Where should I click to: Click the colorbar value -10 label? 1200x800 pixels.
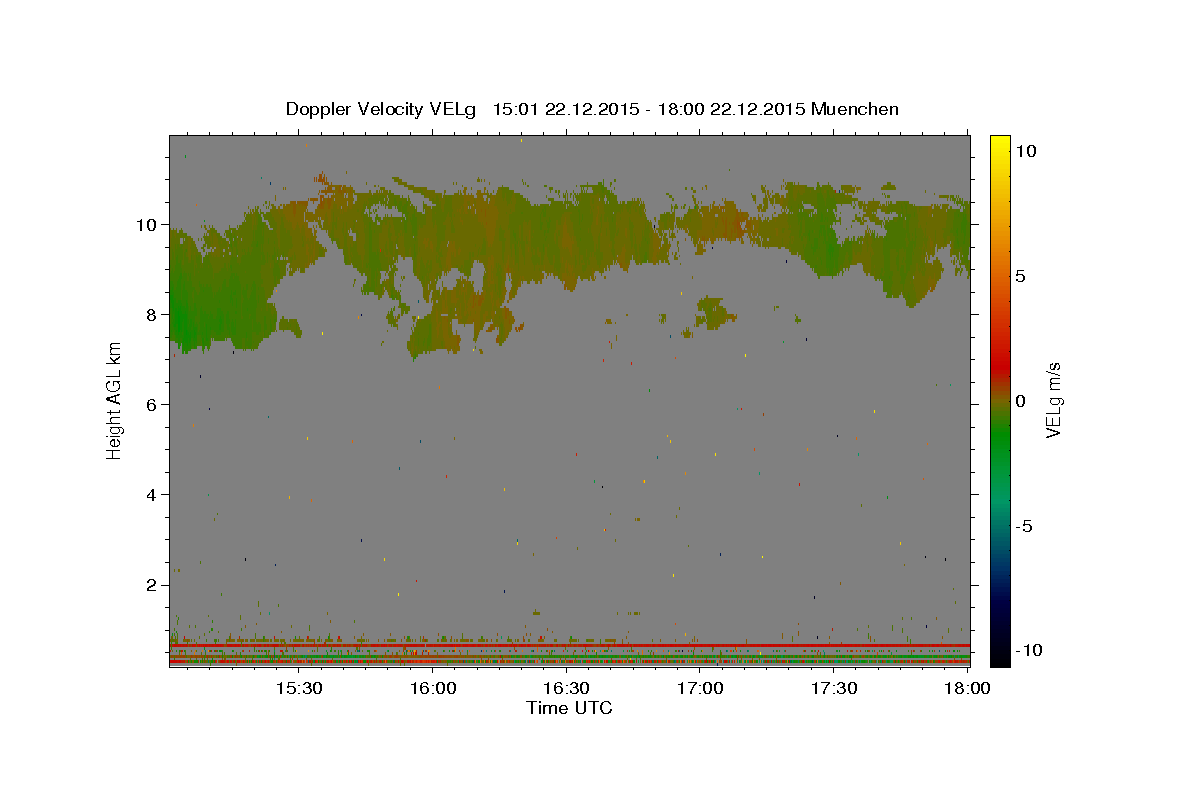click(1027, 650)
